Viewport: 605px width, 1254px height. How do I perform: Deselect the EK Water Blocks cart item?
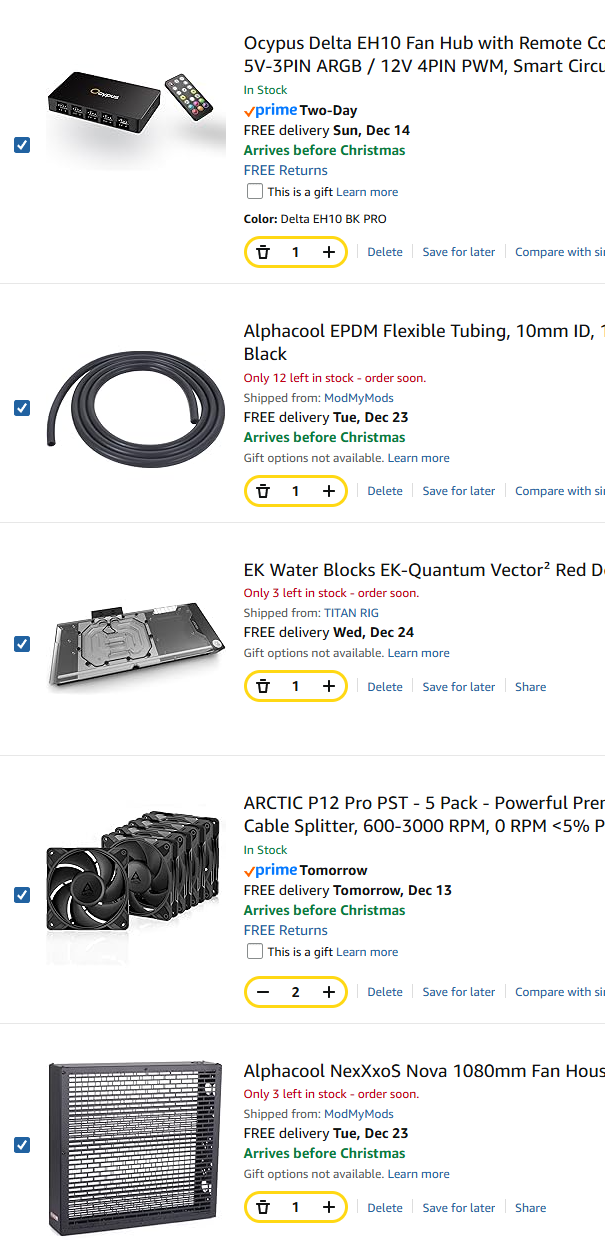coord(22,644)
